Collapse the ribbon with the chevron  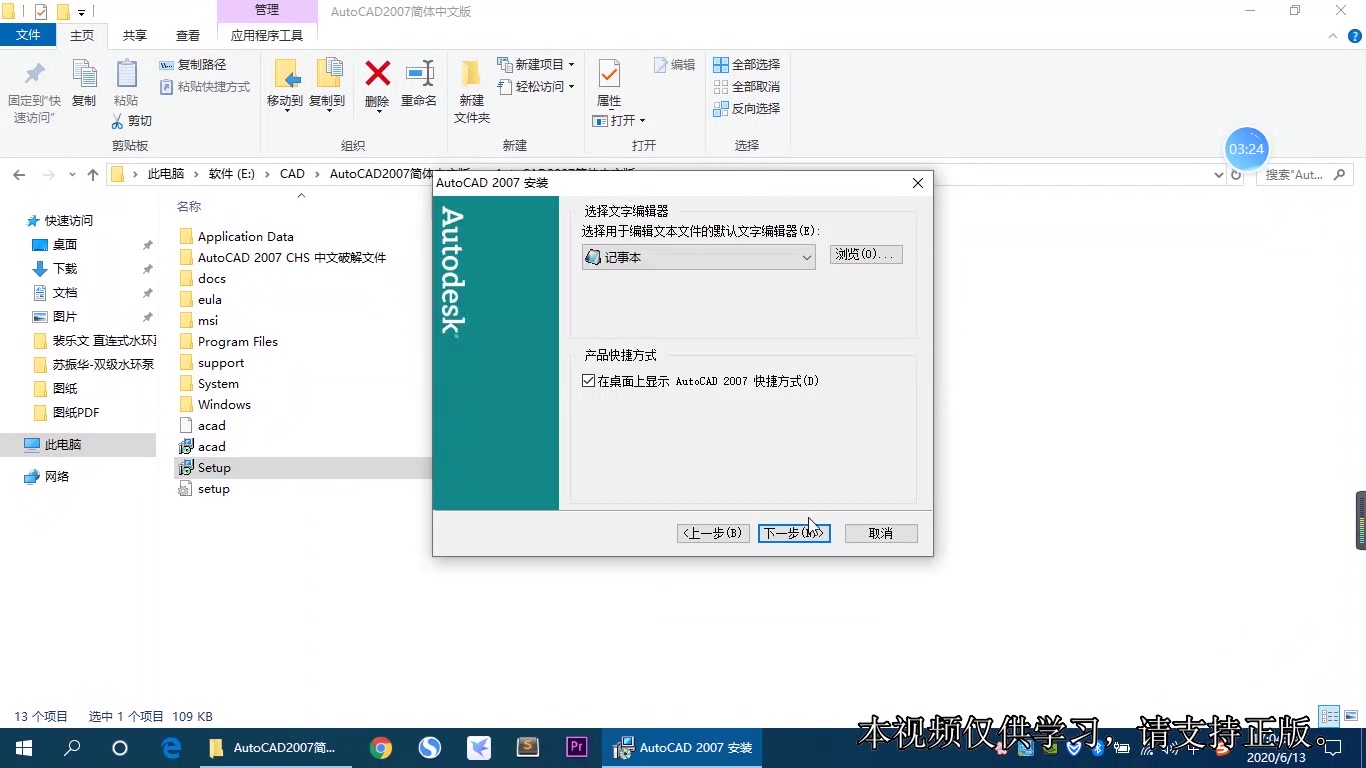click(1332, 36)
